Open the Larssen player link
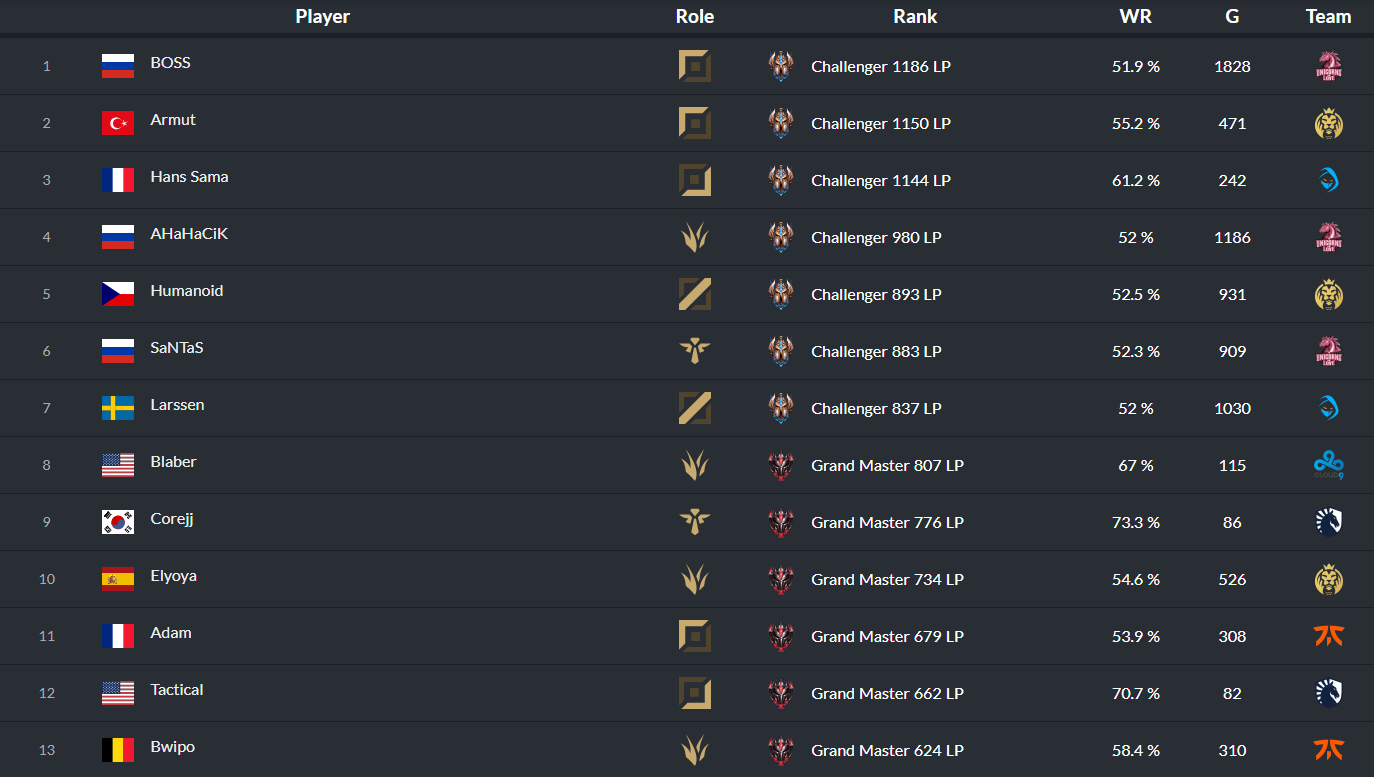The image size is (1374, 777). pyautogui.click(x=177, y=405)
